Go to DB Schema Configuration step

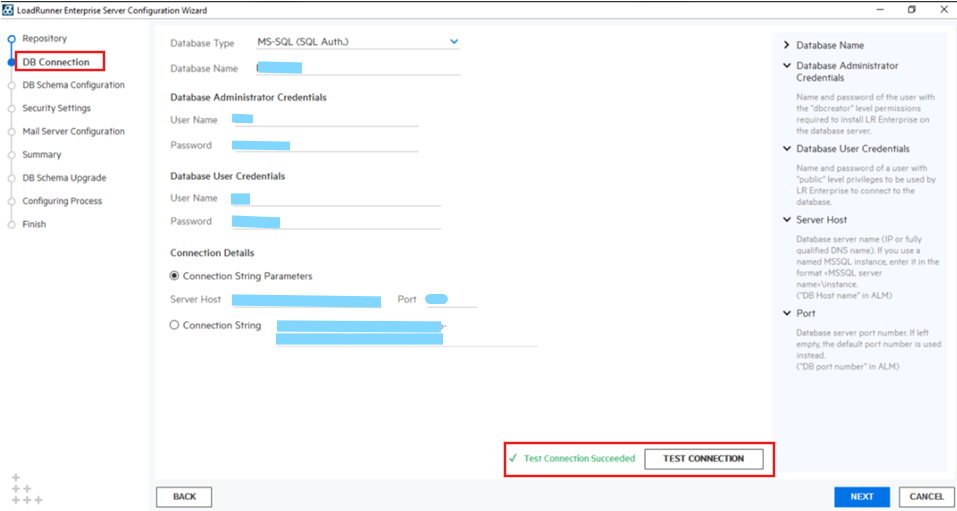click(x=73, y=85)
